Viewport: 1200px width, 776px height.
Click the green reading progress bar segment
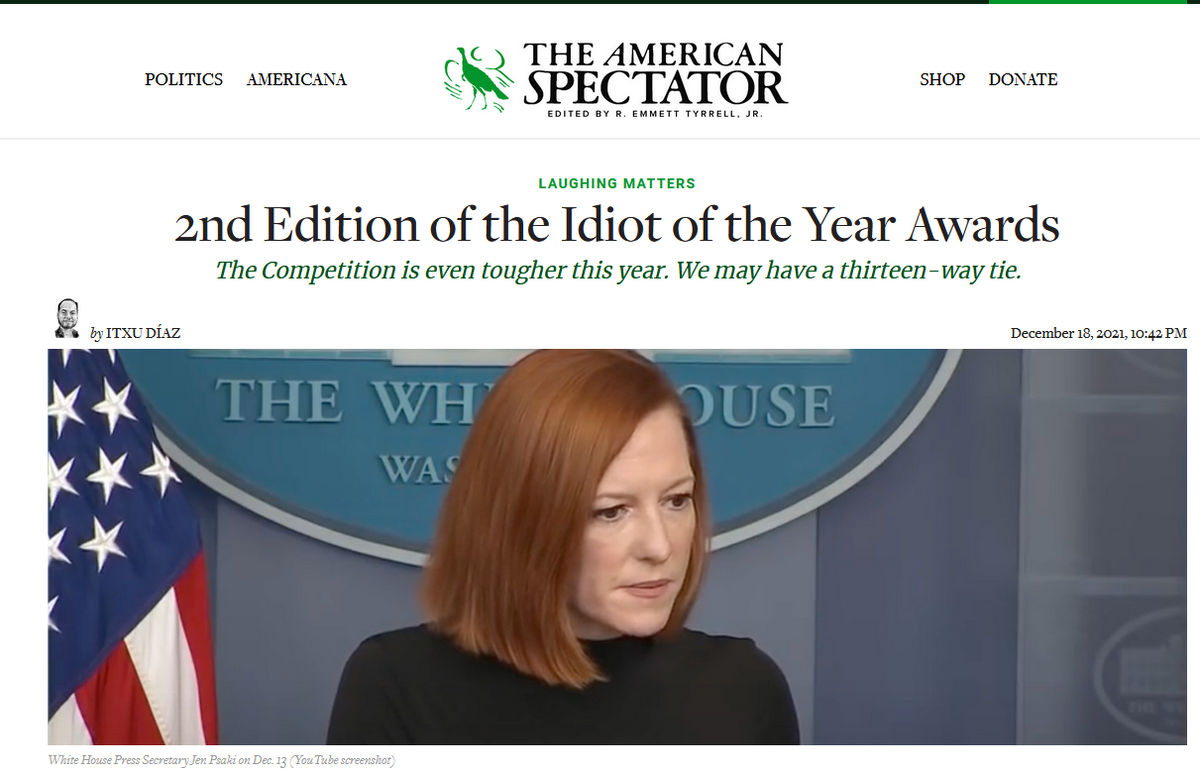(x=1094, y=2)
